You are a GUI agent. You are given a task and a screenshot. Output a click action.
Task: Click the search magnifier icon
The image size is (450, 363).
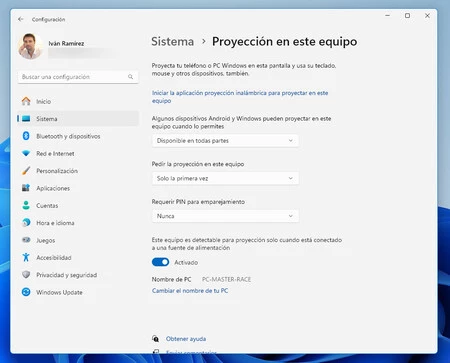[x=130, y=77]
